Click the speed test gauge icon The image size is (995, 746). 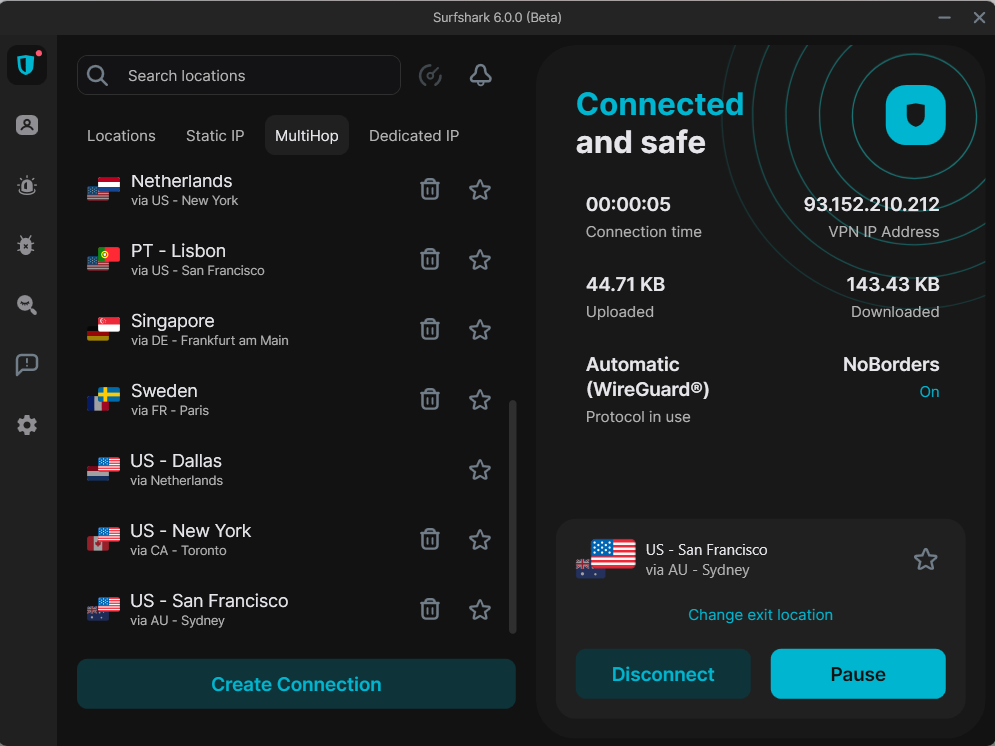point(430,75)
